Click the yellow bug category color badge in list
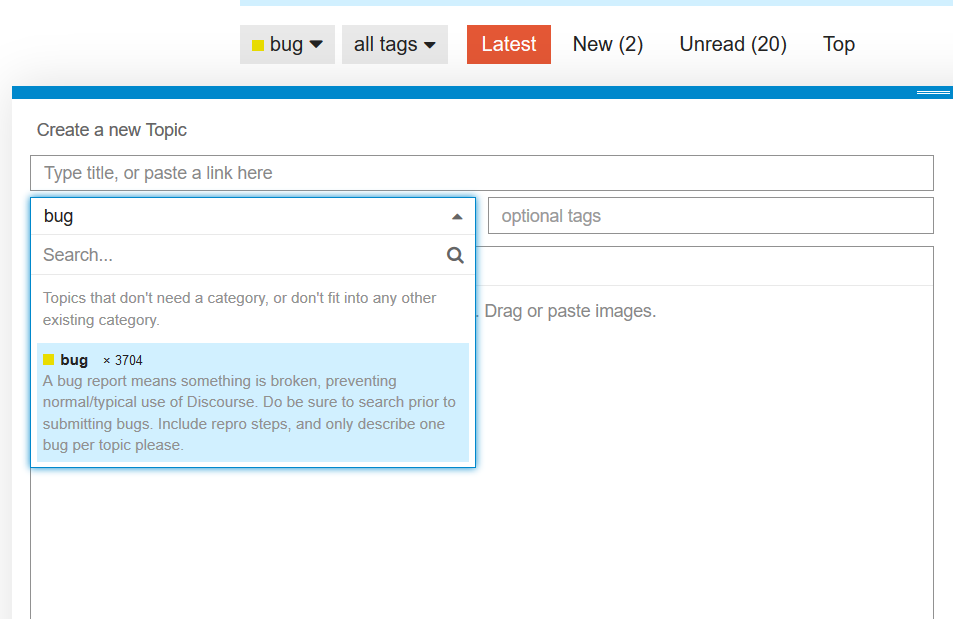 (49, 360)
